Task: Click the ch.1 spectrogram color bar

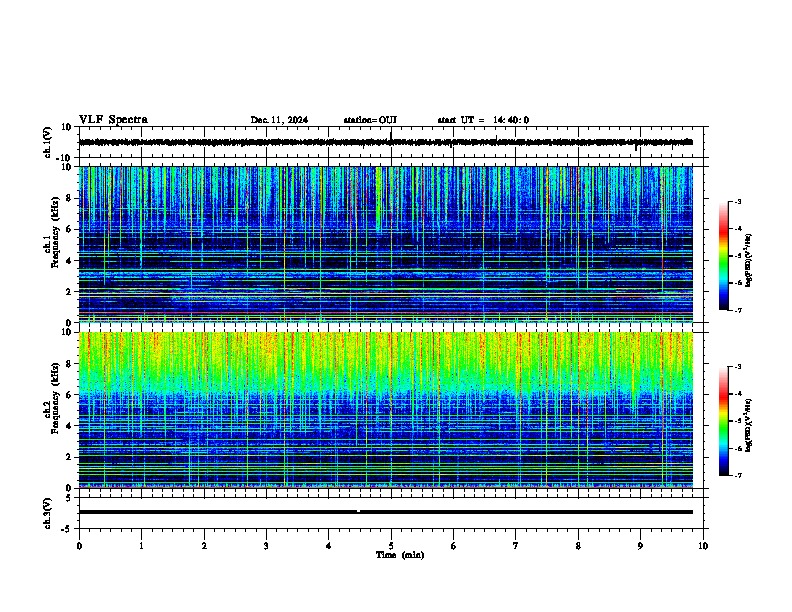Action: point(724,256)
